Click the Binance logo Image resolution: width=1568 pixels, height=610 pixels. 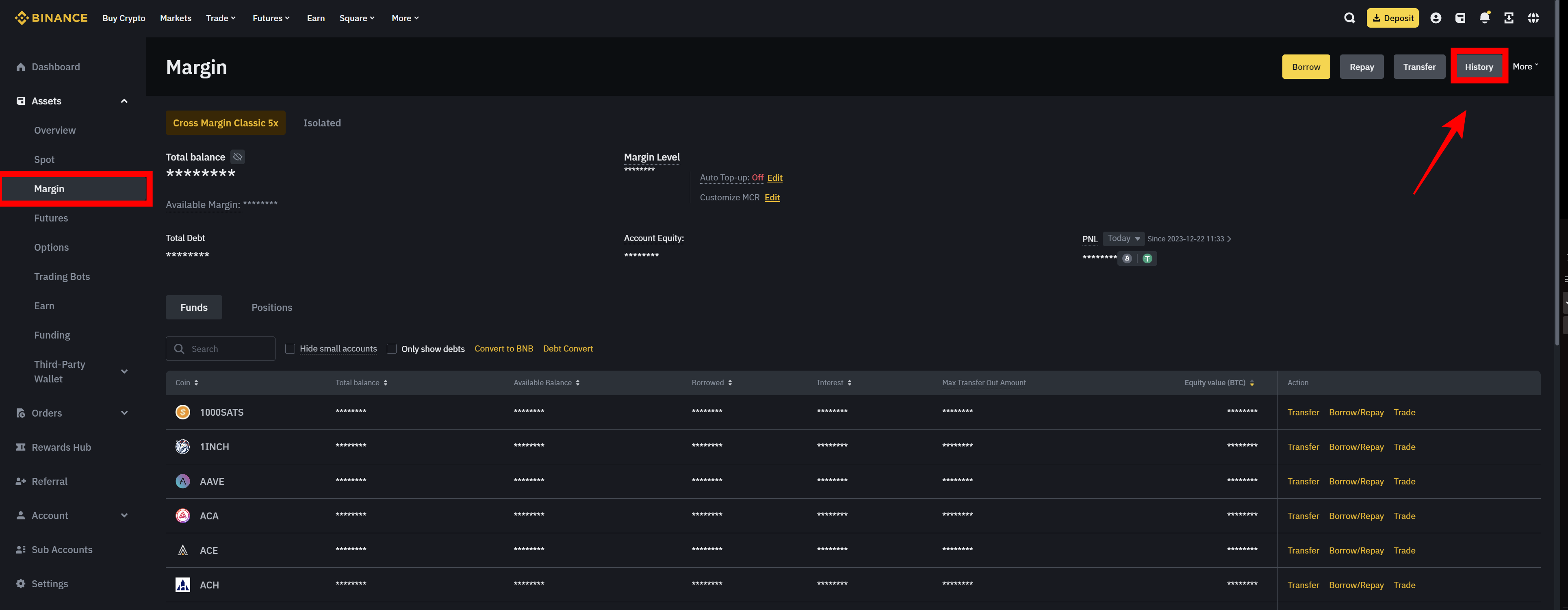(51, 17)
